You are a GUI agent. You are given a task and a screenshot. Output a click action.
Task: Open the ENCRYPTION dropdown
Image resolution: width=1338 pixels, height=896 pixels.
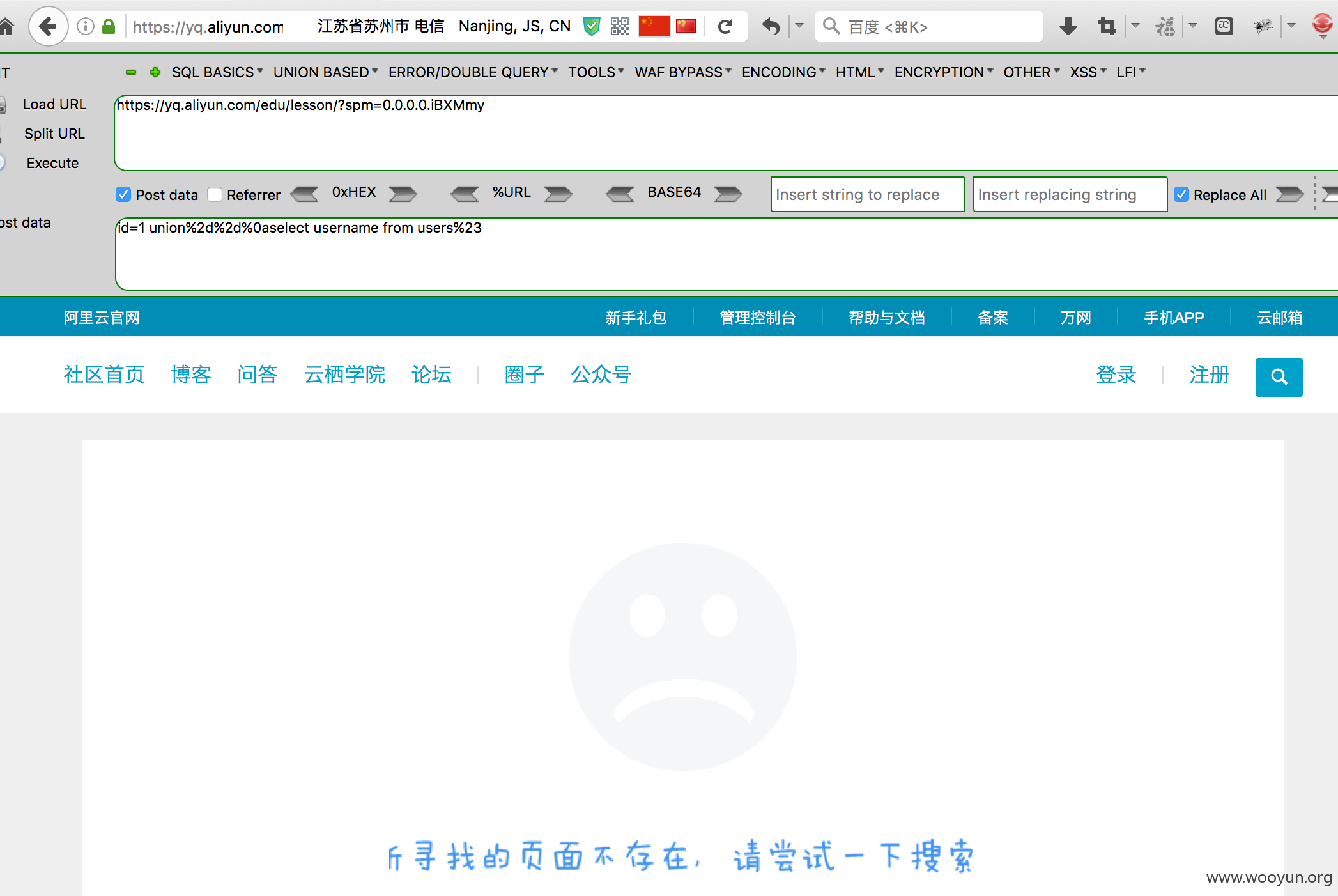[944, 72]
